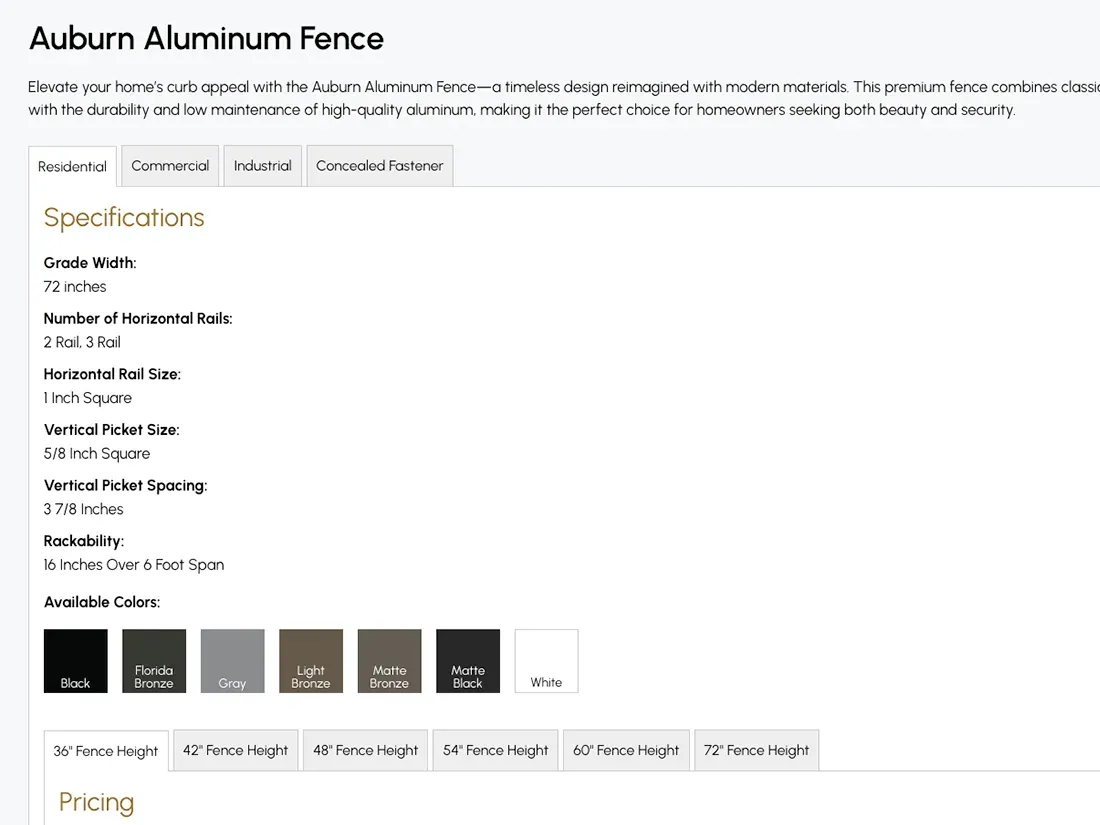Choose the 48" Fence Height tab
Screen dimensions: 1100x825
pyautogui.click(x=365, y=750)
